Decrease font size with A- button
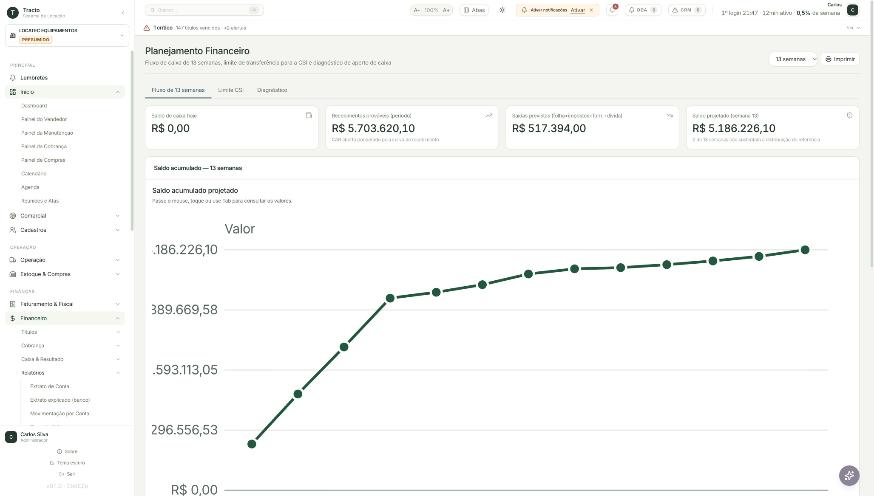This screenshot has width=874, height=496. coord(416,10)
